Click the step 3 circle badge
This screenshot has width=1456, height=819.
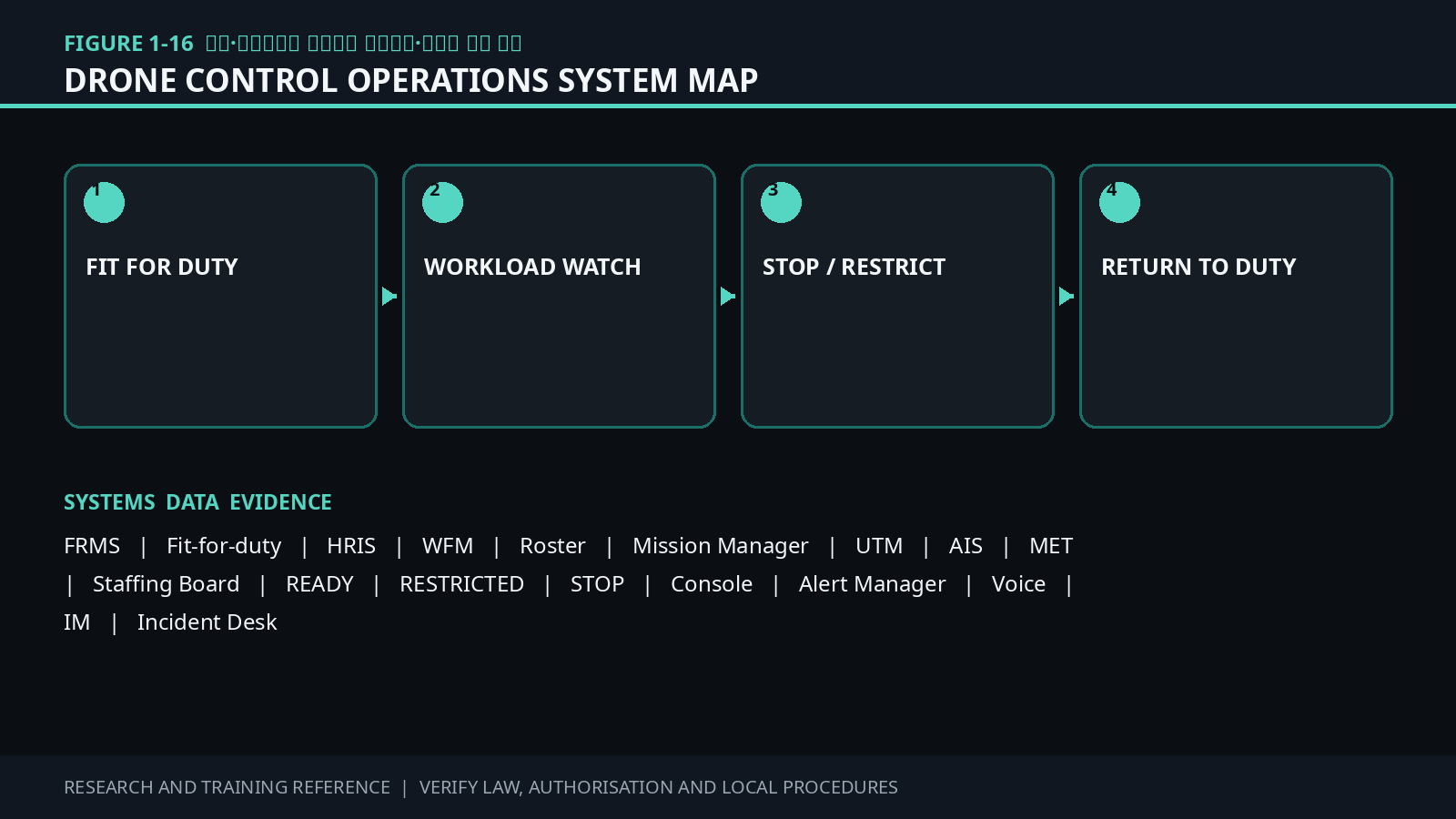tap(781, 202)
